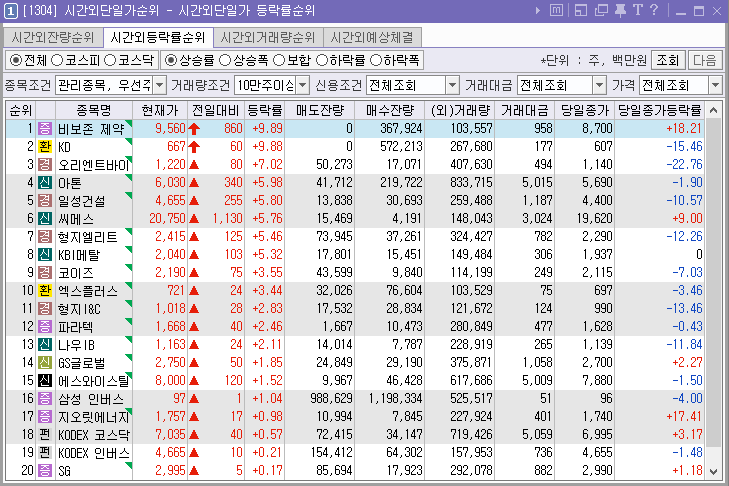
Task: Click the 코이즈 stock name
Action: [75, 273]
